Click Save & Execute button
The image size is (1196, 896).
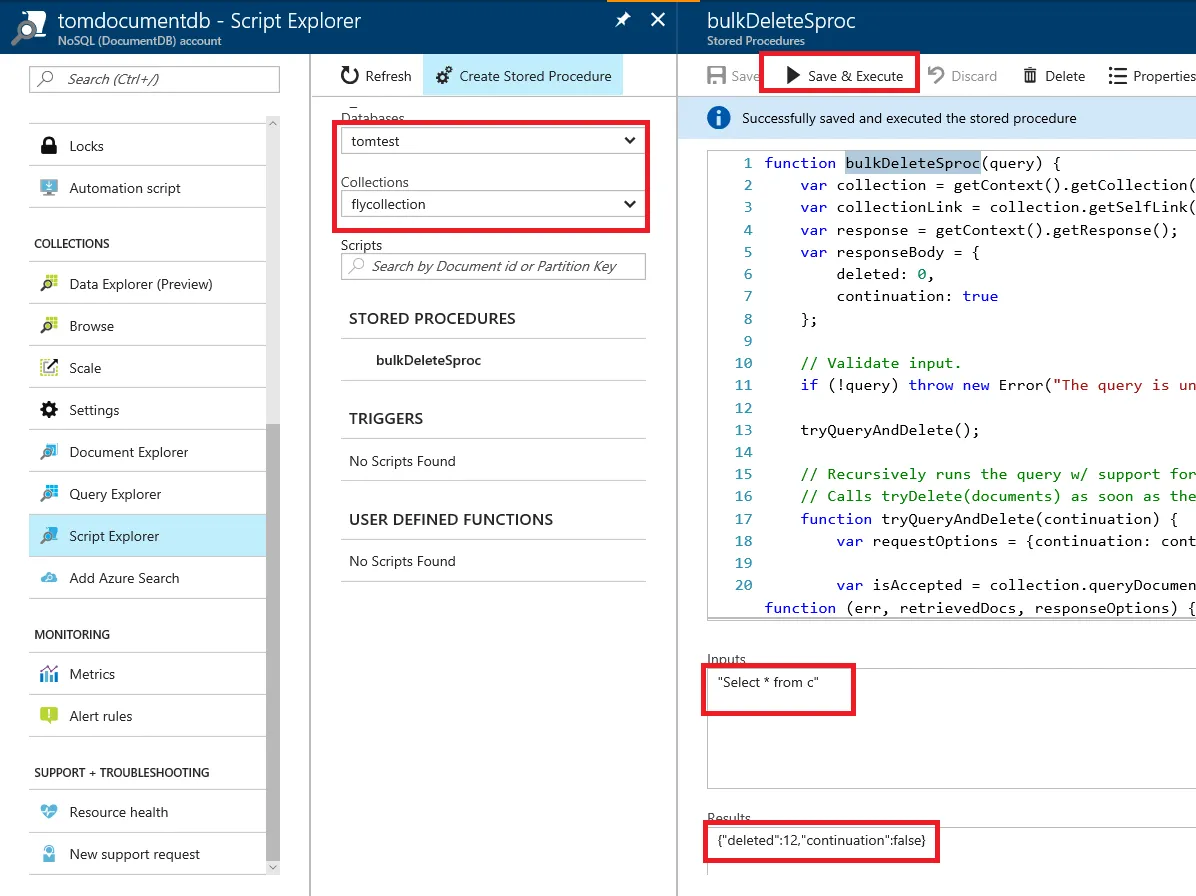844,75
